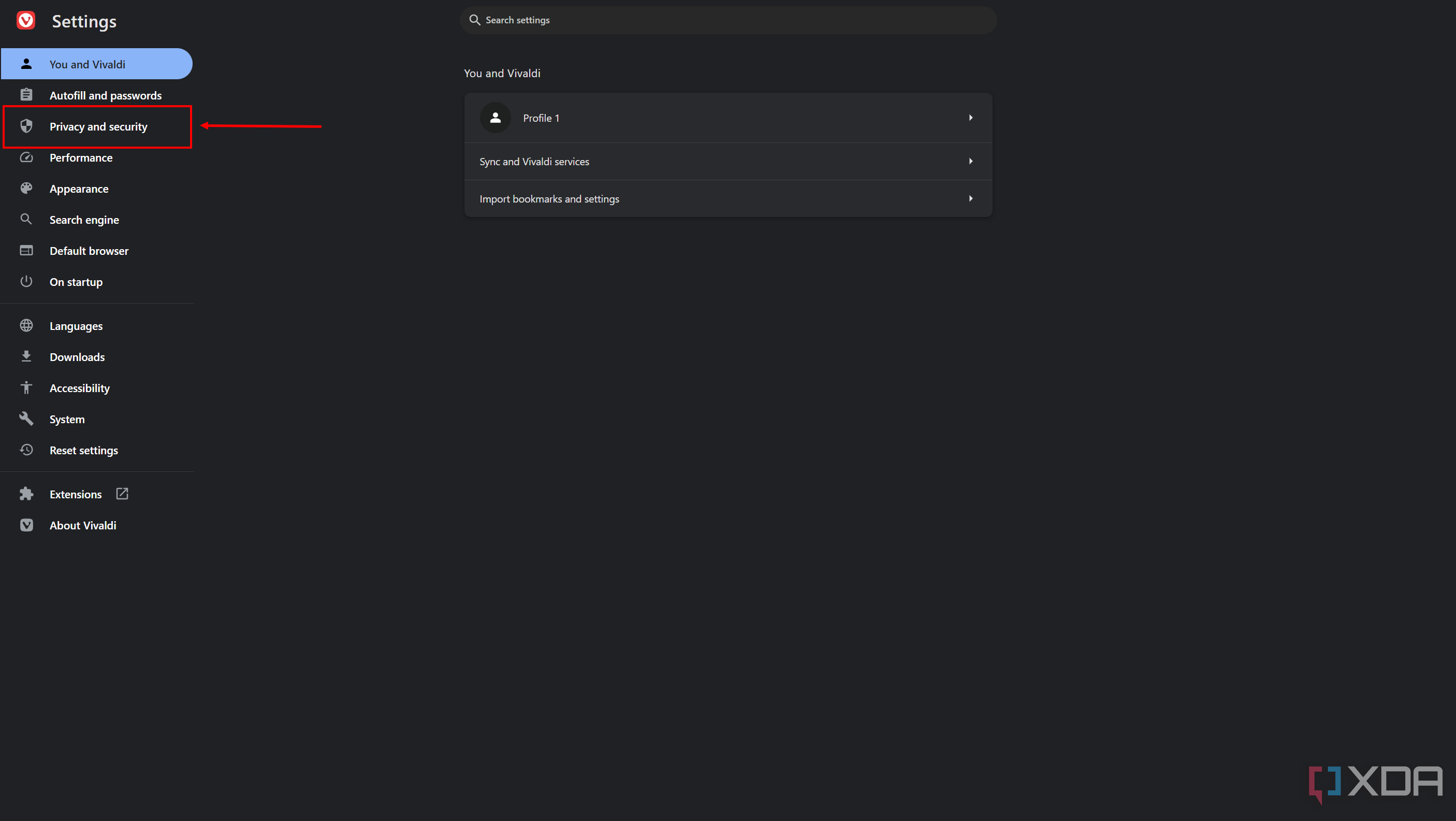This screenshot has width=1456, height=821.
Task: Select the Default browser settings tab
Action: [89, 250]
